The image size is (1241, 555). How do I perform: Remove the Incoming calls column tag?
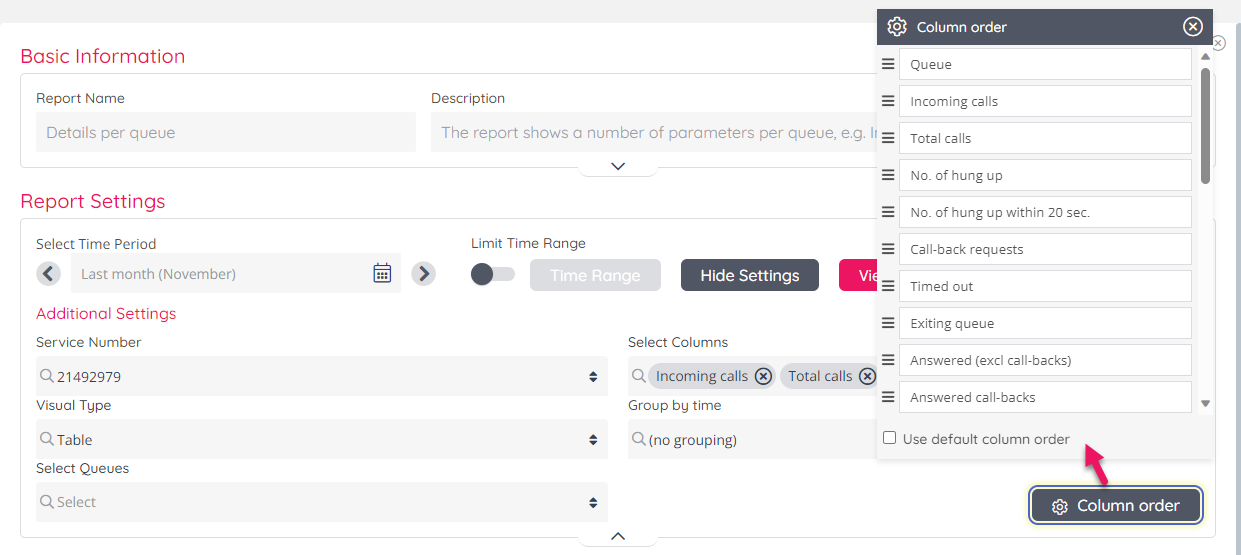763,376
